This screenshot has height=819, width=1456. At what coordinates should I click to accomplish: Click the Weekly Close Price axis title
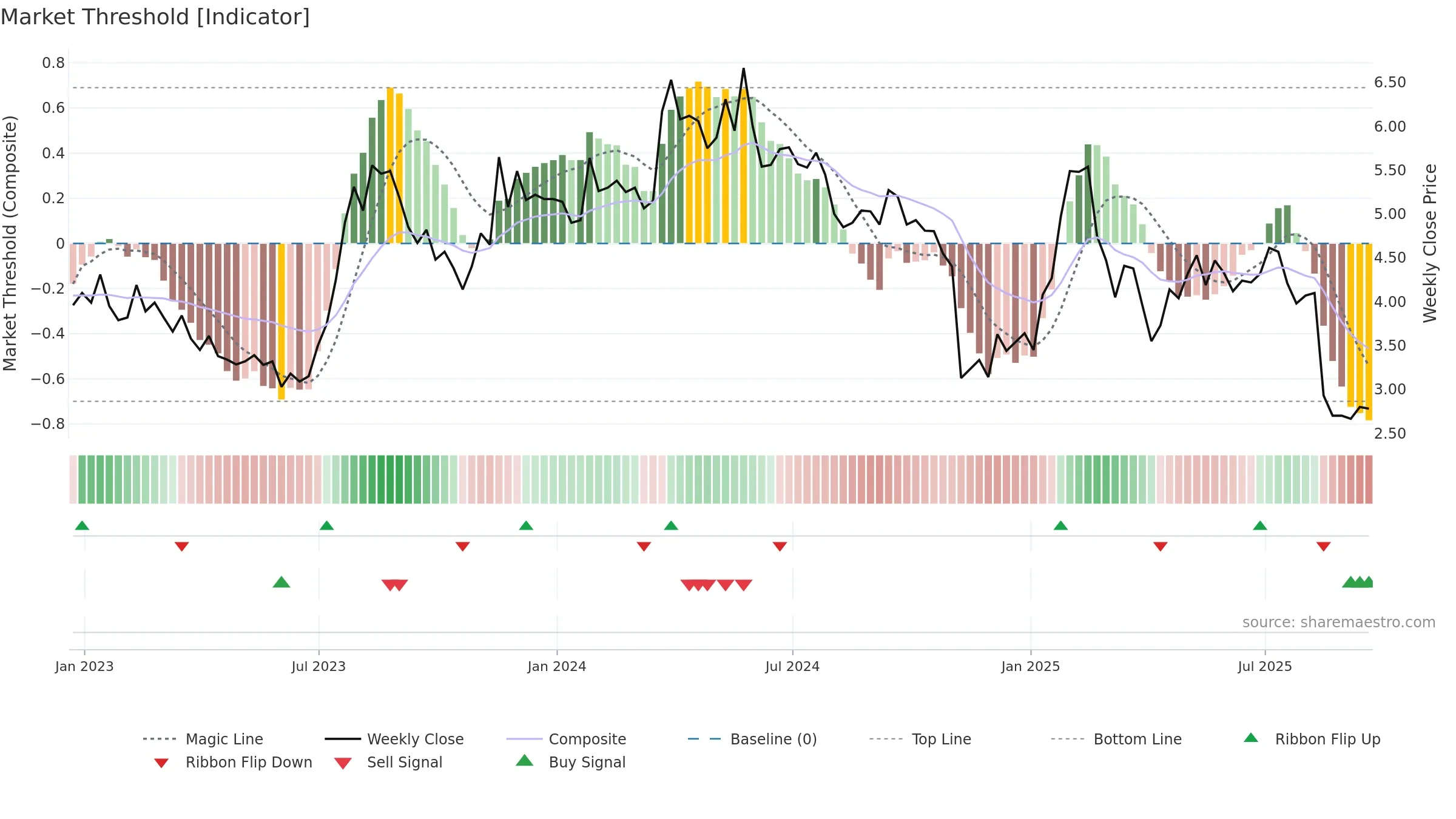tap(1430, 243)
